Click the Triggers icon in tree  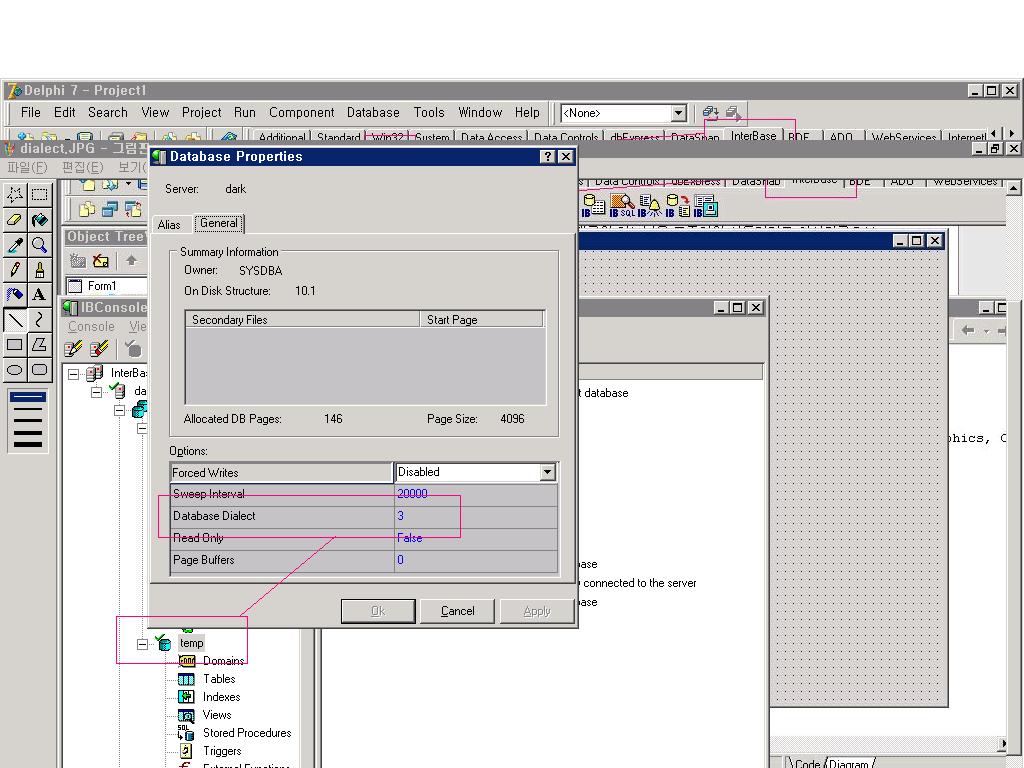point(186,751)
